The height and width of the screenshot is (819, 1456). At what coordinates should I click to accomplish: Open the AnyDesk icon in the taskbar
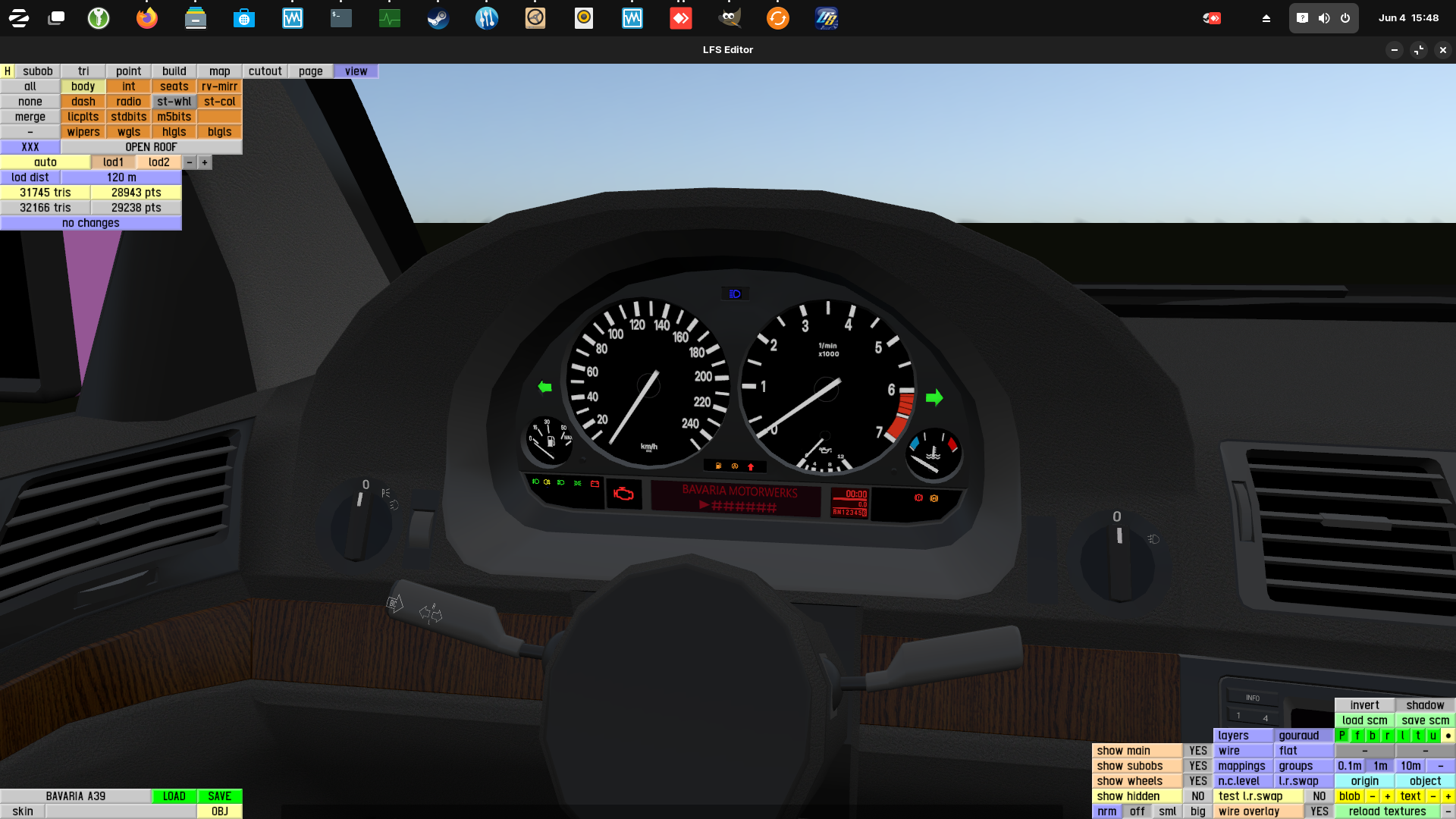[681, 18]
